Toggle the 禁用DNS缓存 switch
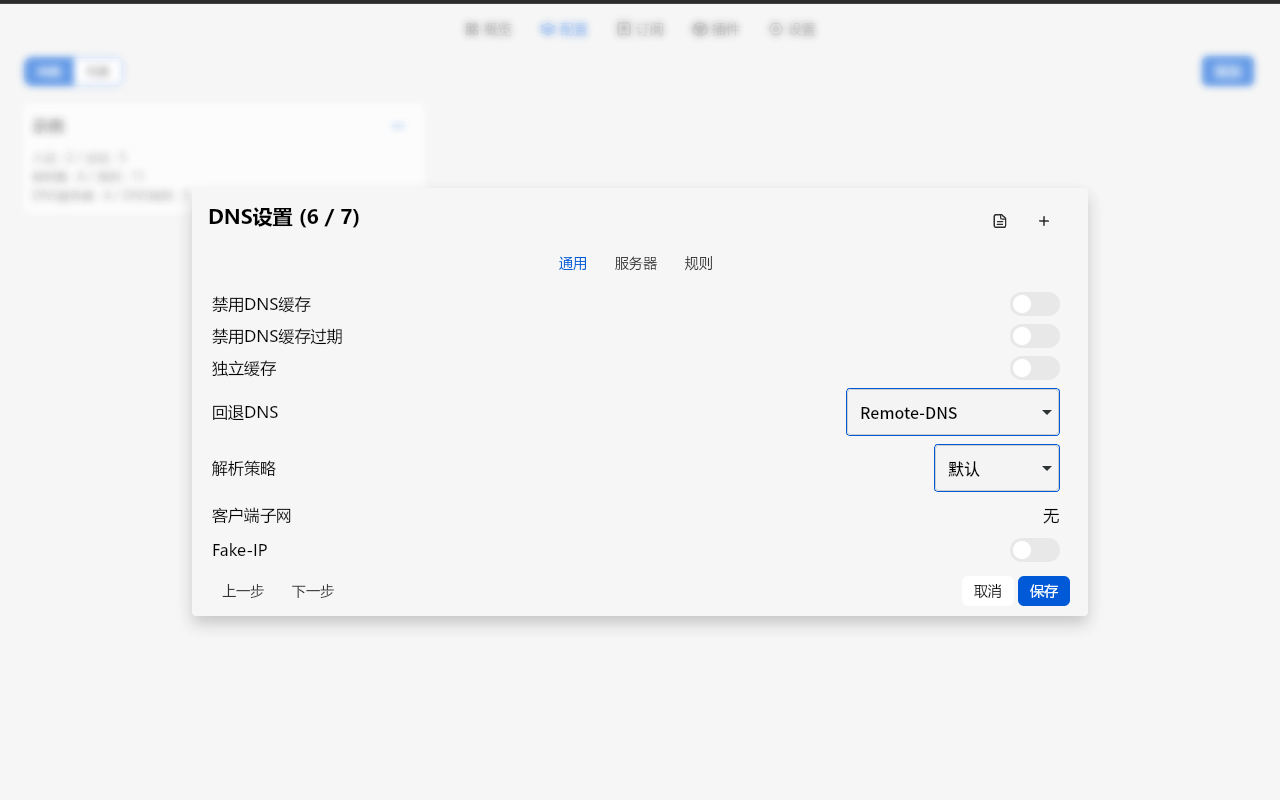 click(x=1035, y=304)
